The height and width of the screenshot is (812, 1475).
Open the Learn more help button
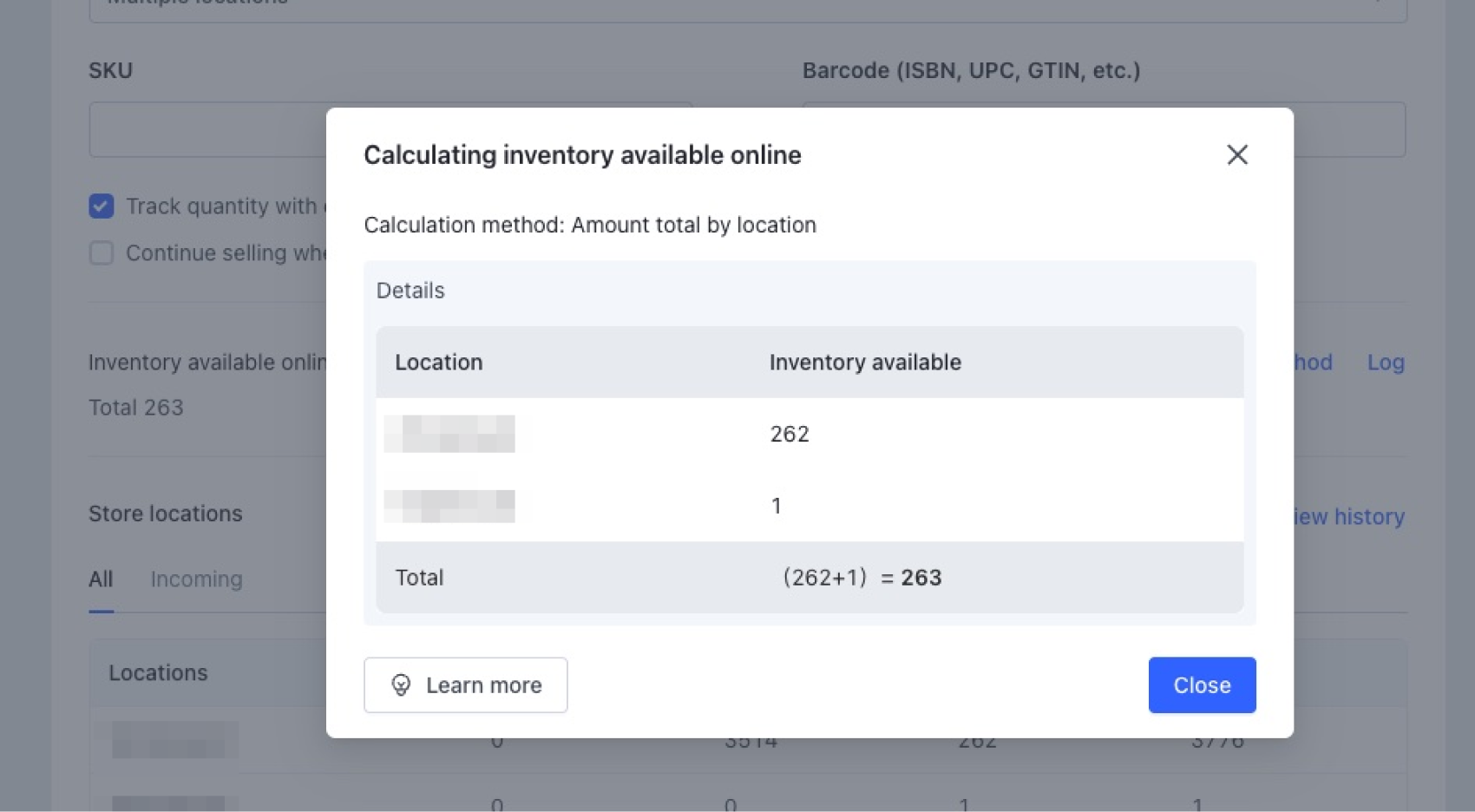[466, 685]
